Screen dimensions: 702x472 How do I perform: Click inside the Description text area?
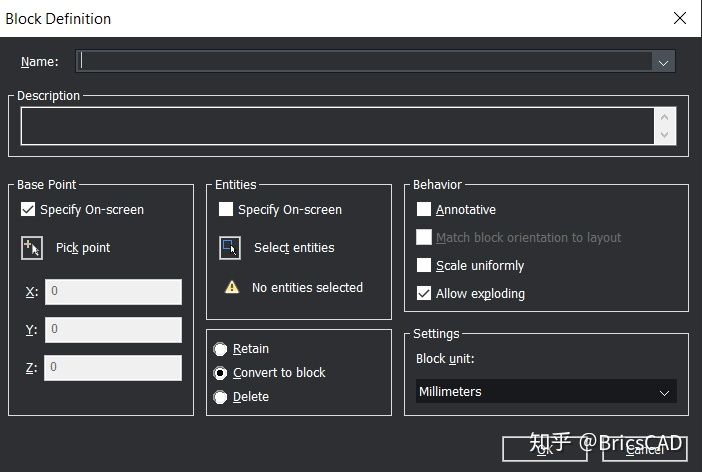click(x=338, y=126)
